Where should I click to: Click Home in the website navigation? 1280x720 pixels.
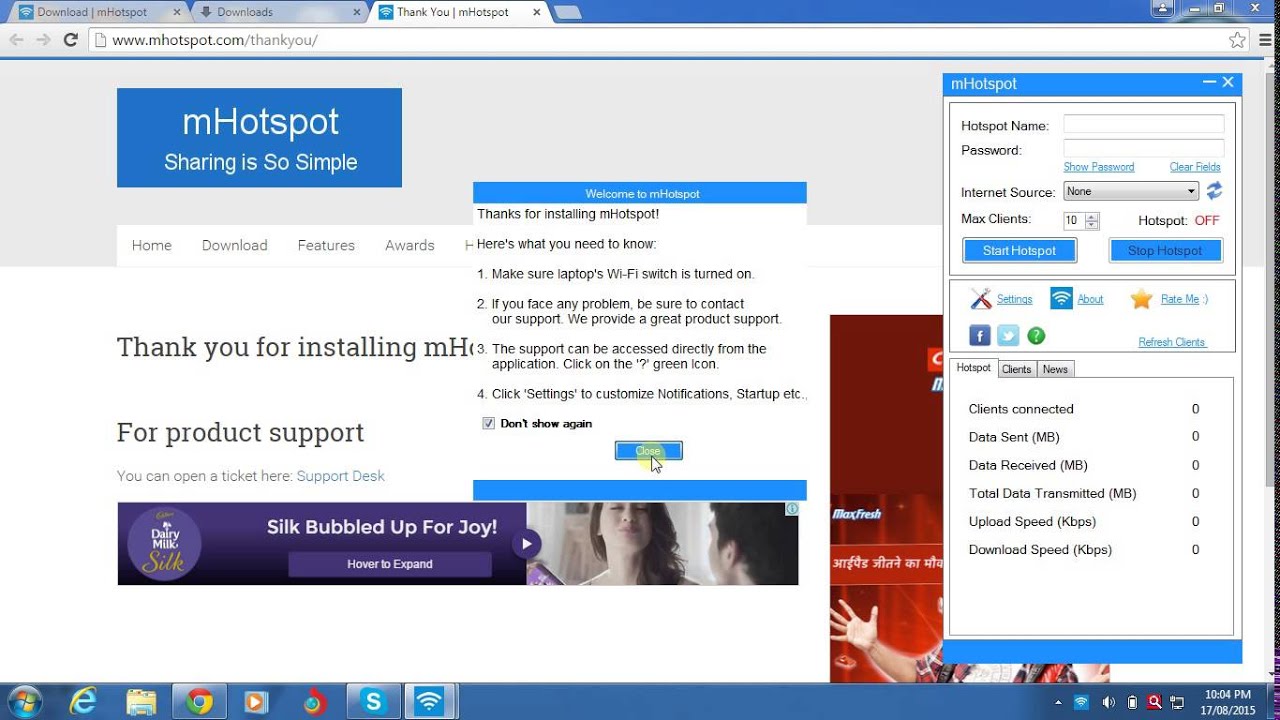pyautogui.click(x=152, y=245)
